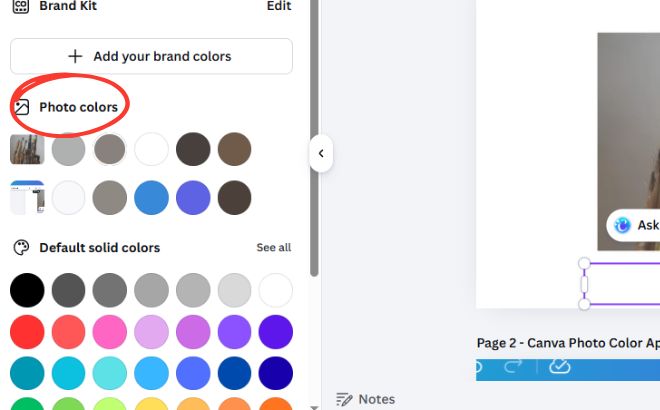Pick off-white swatch in screenshot photo row
Image resolution: width=660 pixels, height=410 pixels.
pyautogui.click(x=68, y=197)
